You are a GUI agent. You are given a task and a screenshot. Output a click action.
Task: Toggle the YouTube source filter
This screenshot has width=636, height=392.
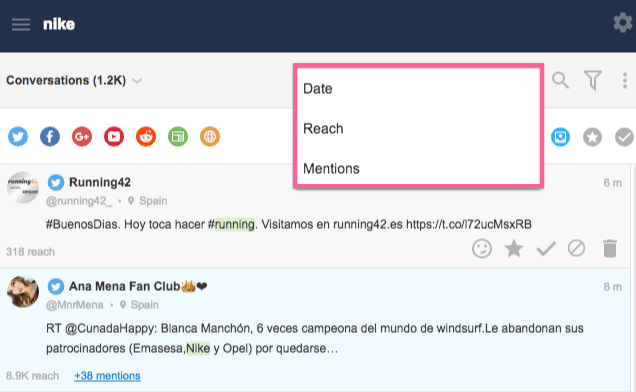click(114, 136)
